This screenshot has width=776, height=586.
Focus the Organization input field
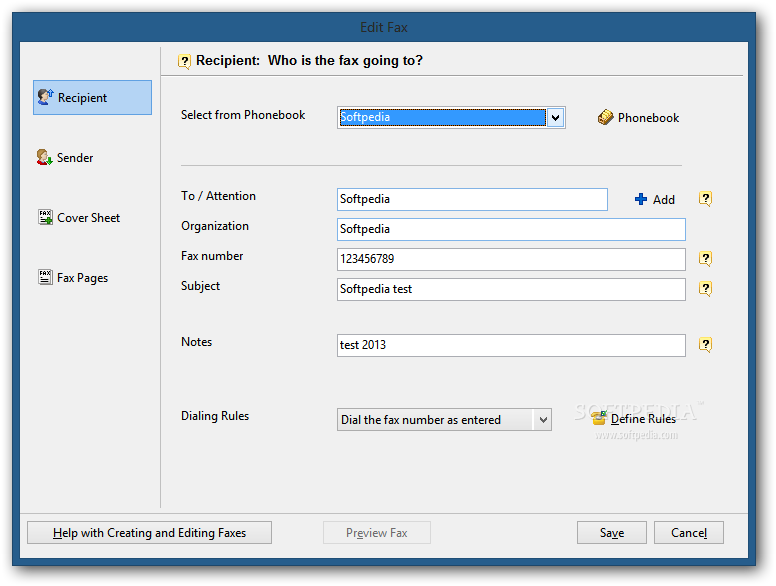[511, 229]
